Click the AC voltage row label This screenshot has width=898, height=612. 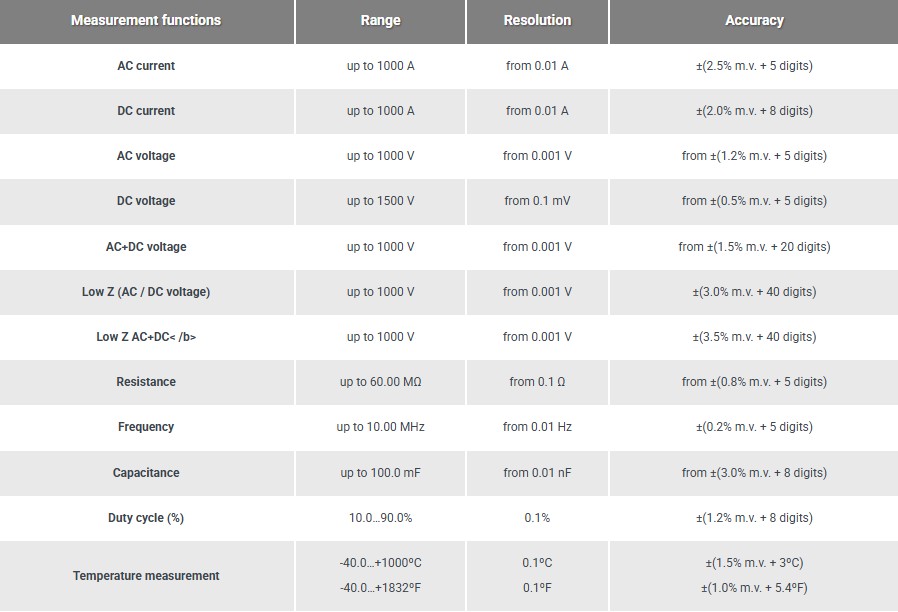pos(146,156)
